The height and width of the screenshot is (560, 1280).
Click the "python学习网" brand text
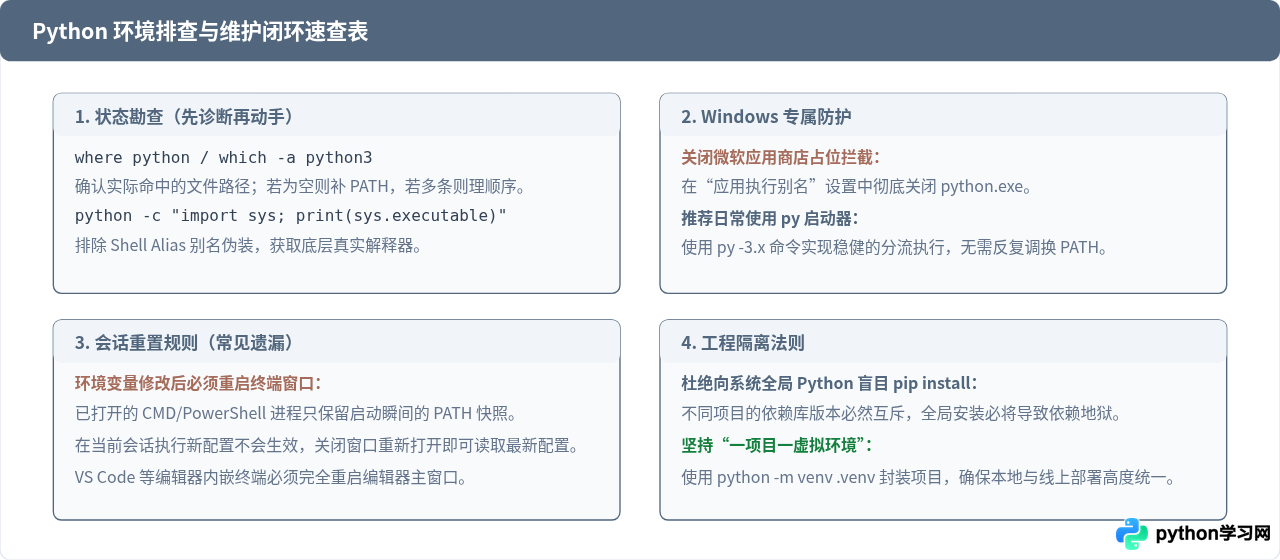pyautogui.click(x=1212, y=534)
